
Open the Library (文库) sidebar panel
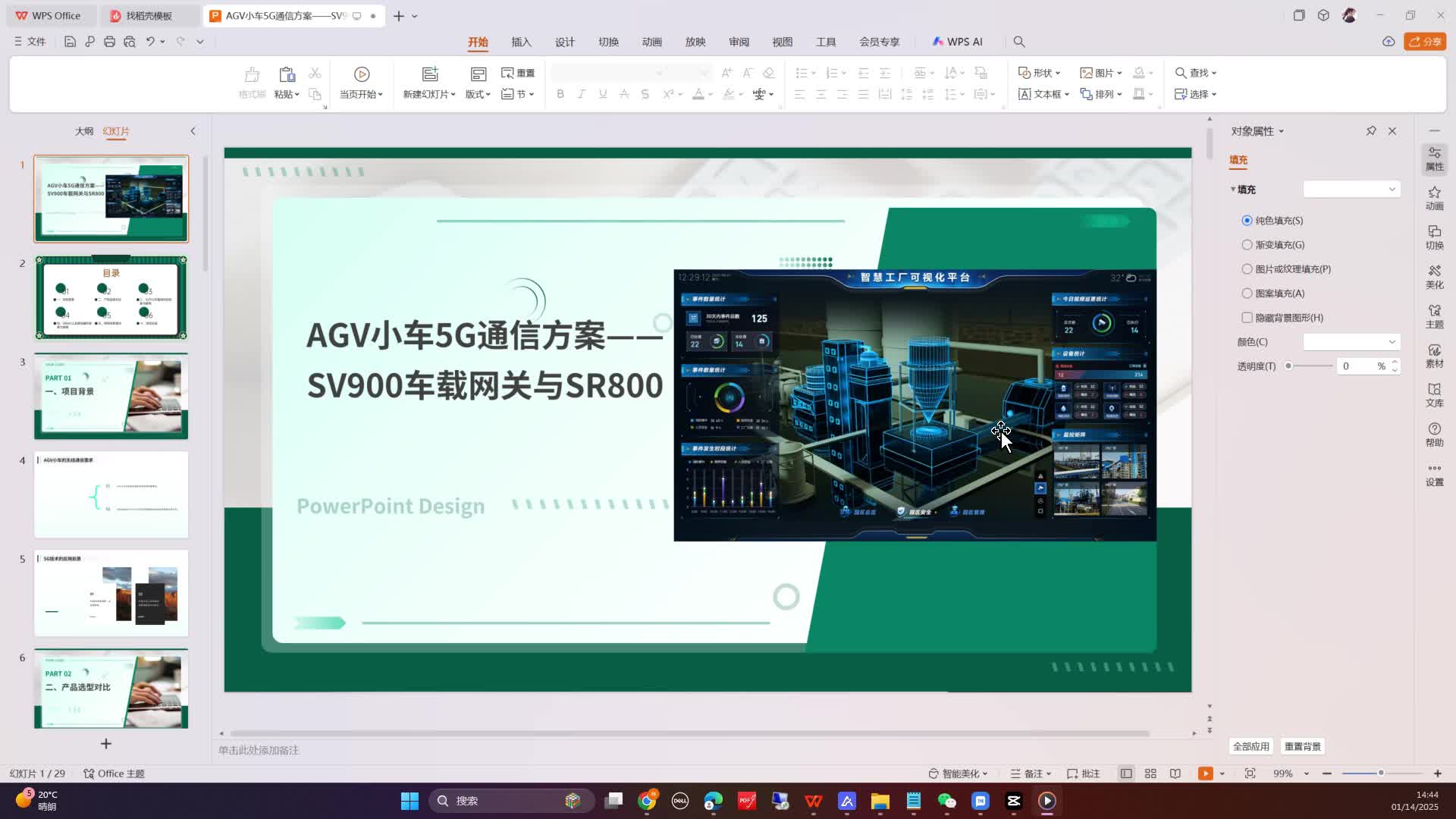pos(1435,395)
